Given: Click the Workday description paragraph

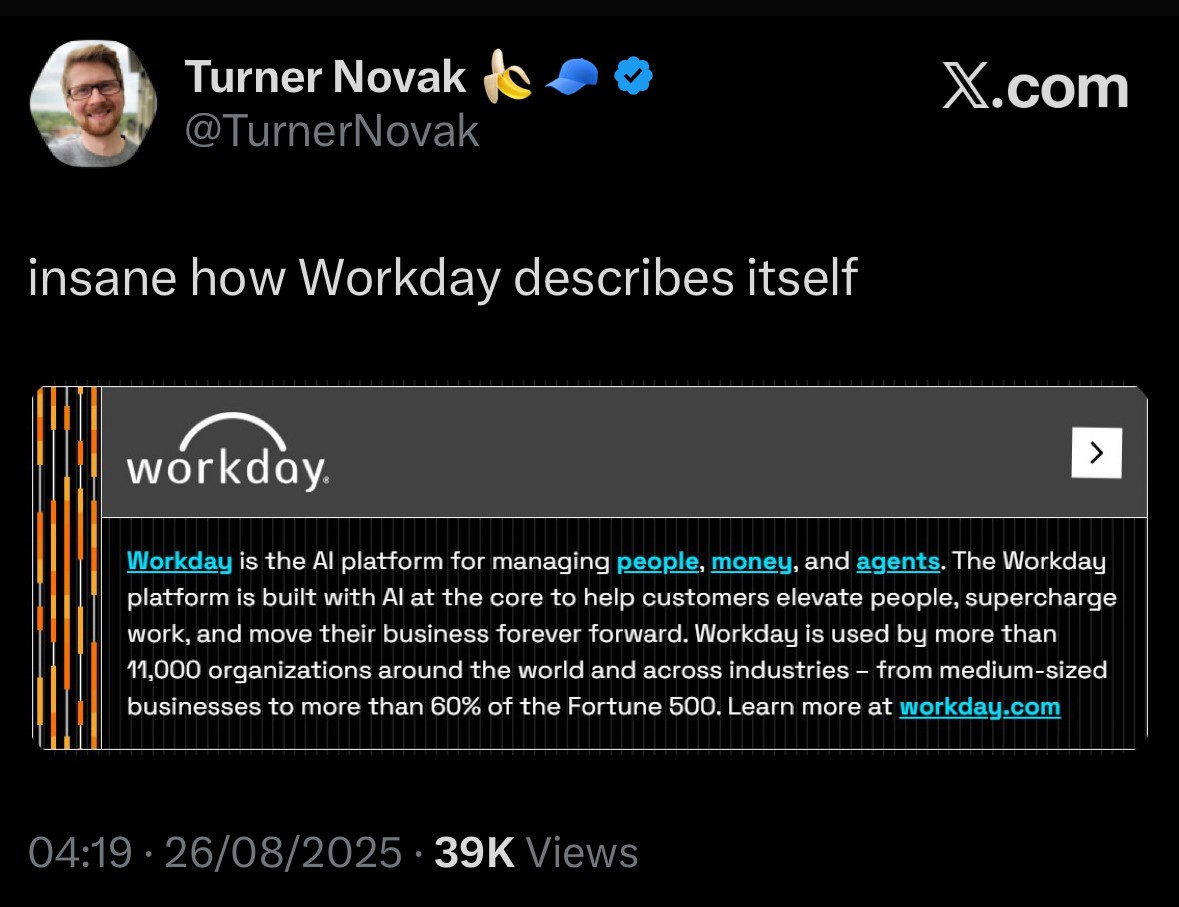Looking at the screenshot, I should pyautogui.click(x=620, y=634).
